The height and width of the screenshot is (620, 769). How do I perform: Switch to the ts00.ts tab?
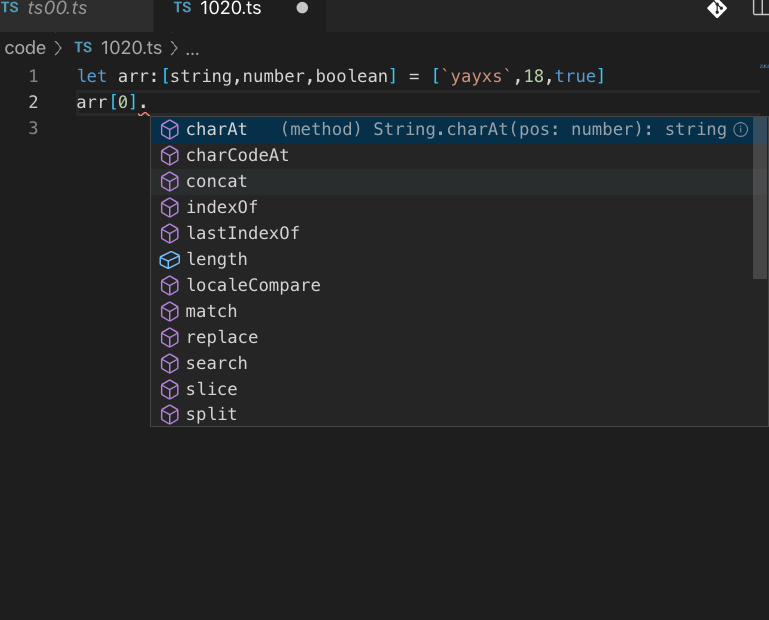point(57,9)
